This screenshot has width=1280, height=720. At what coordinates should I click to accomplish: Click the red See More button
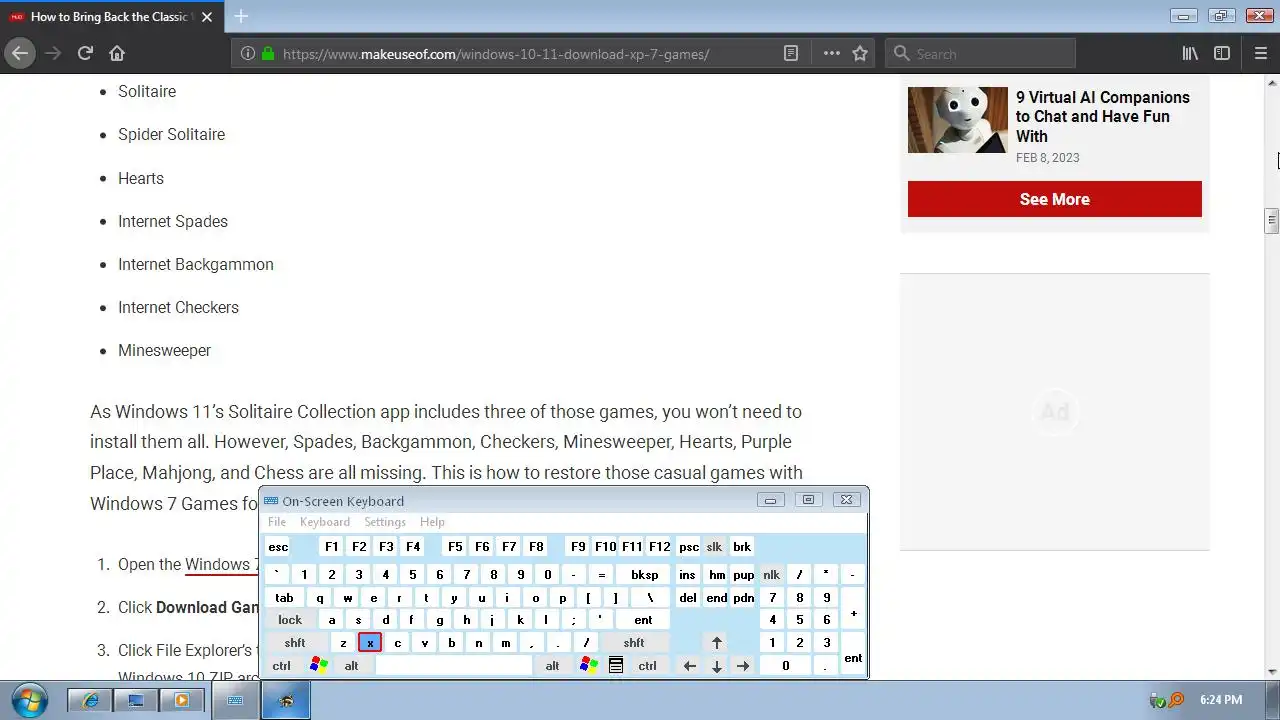click(1055, 199)
